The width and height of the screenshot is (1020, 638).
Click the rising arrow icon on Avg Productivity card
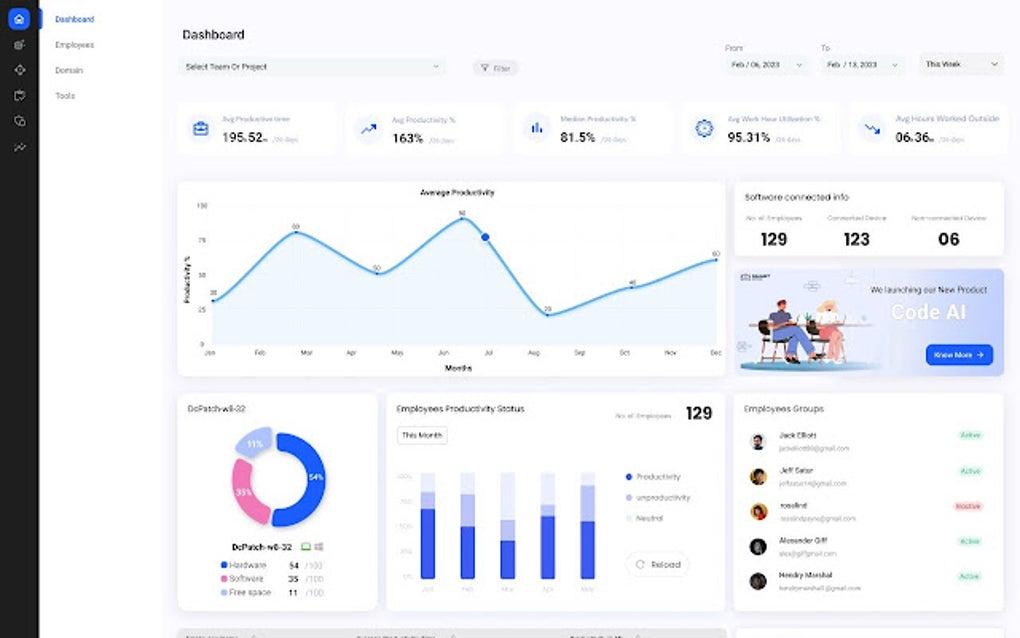369,129
